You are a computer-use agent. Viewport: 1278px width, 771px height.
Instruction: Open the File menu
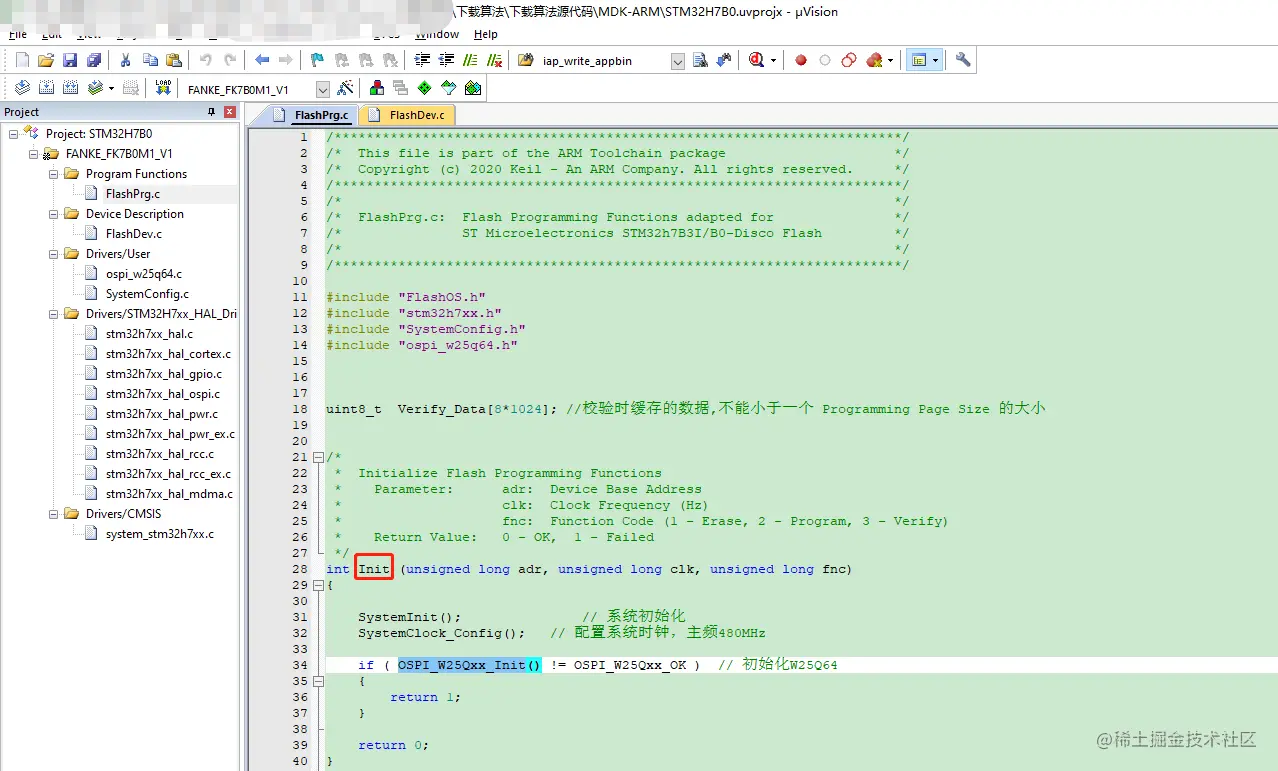coord(18,34)
